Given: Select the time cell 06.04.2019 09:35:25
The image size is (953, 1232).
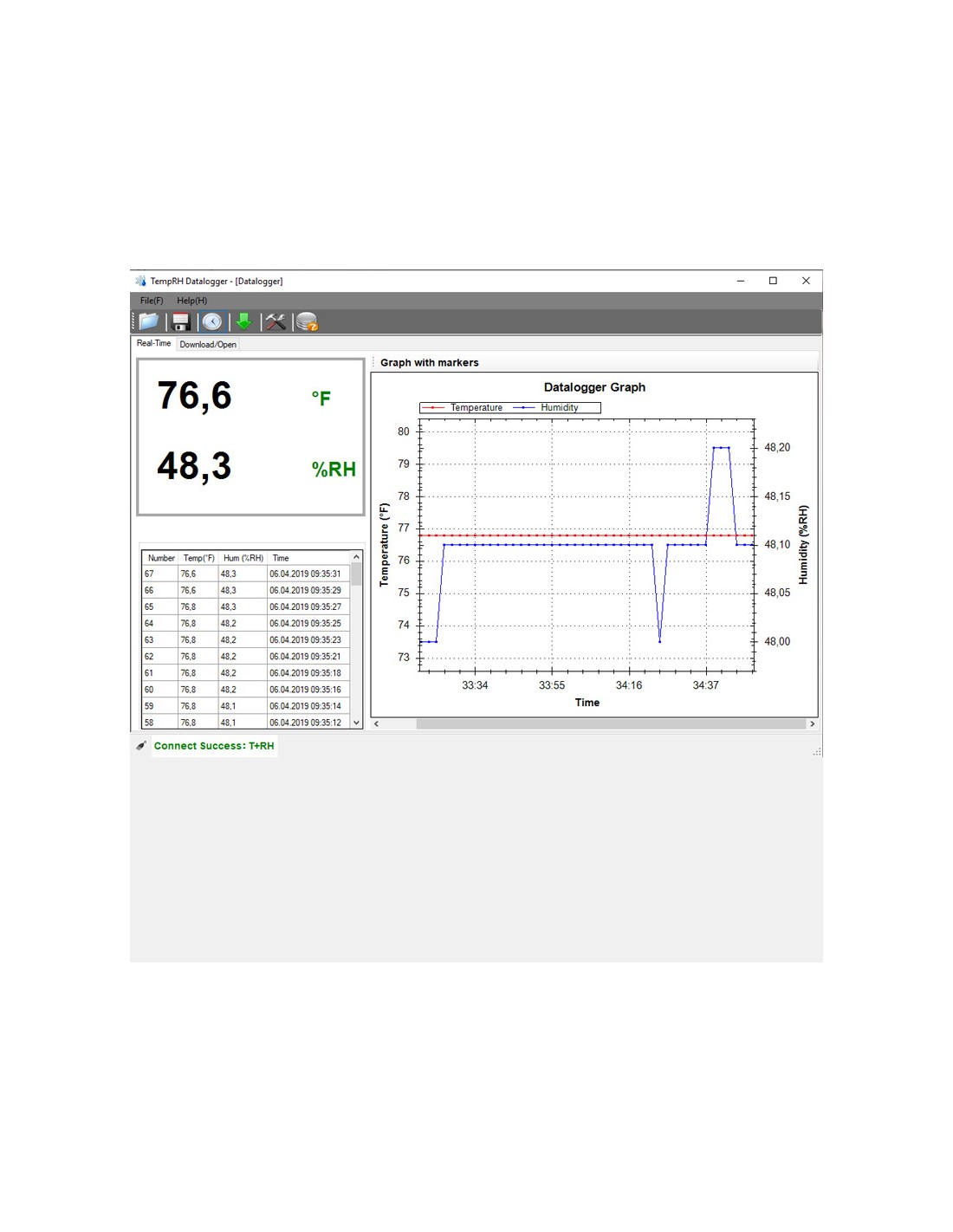Looking at the screenshot, I should click(x=308, y=623).
